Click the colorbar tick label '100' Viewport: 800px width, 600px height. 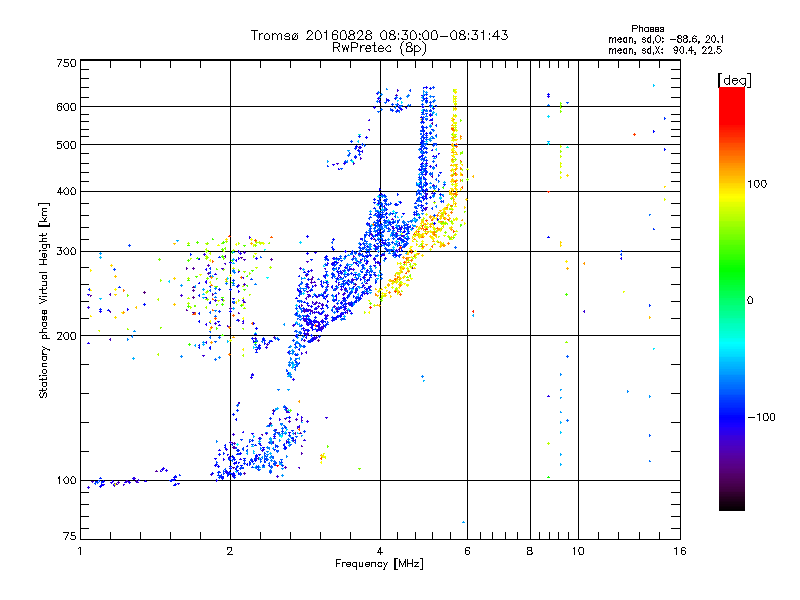tap(757, 184)
